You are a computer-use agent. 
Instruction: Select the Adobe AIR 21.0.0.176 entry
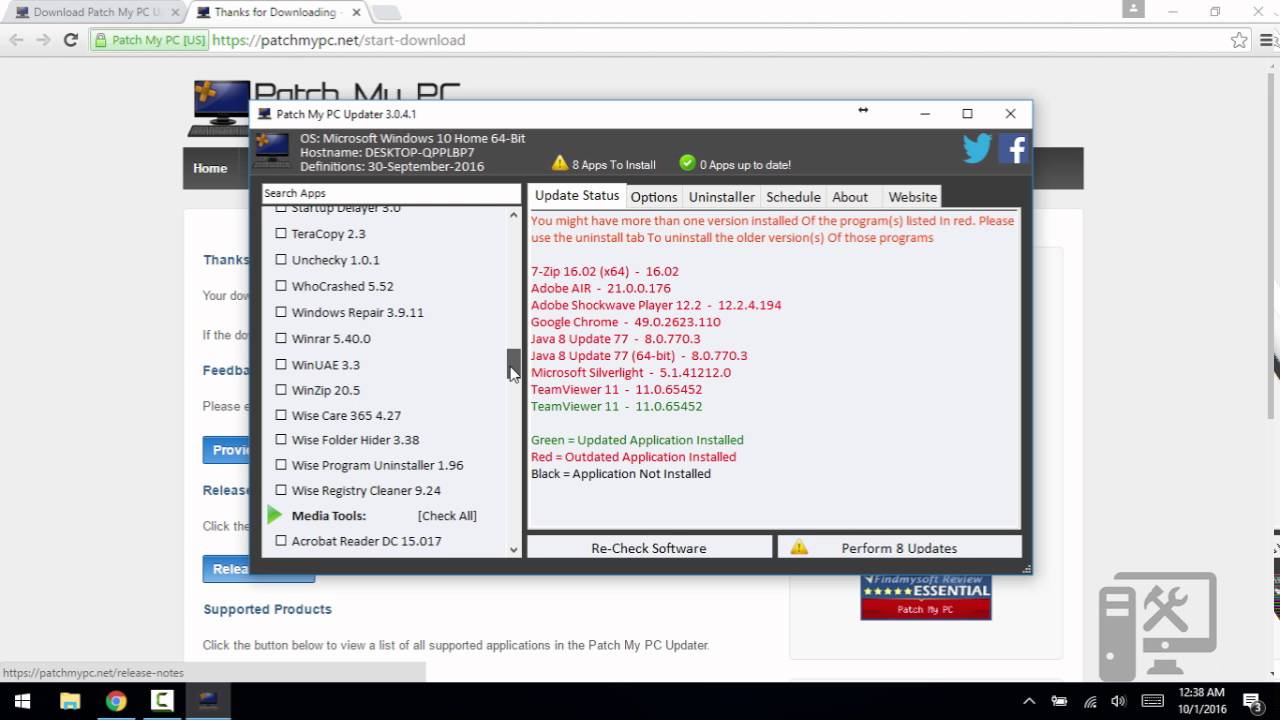pyautogui.click(x=601, y=288)
